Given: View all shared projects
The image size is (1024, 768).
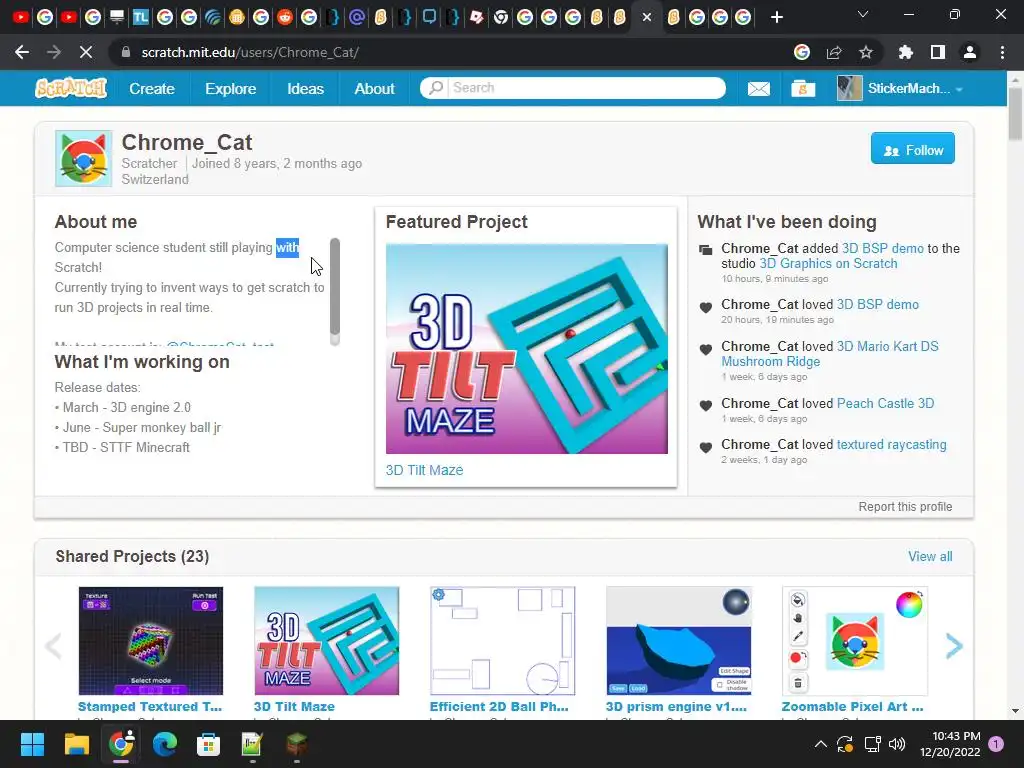Looking at the screenshot, I should (x=930, y=556).
